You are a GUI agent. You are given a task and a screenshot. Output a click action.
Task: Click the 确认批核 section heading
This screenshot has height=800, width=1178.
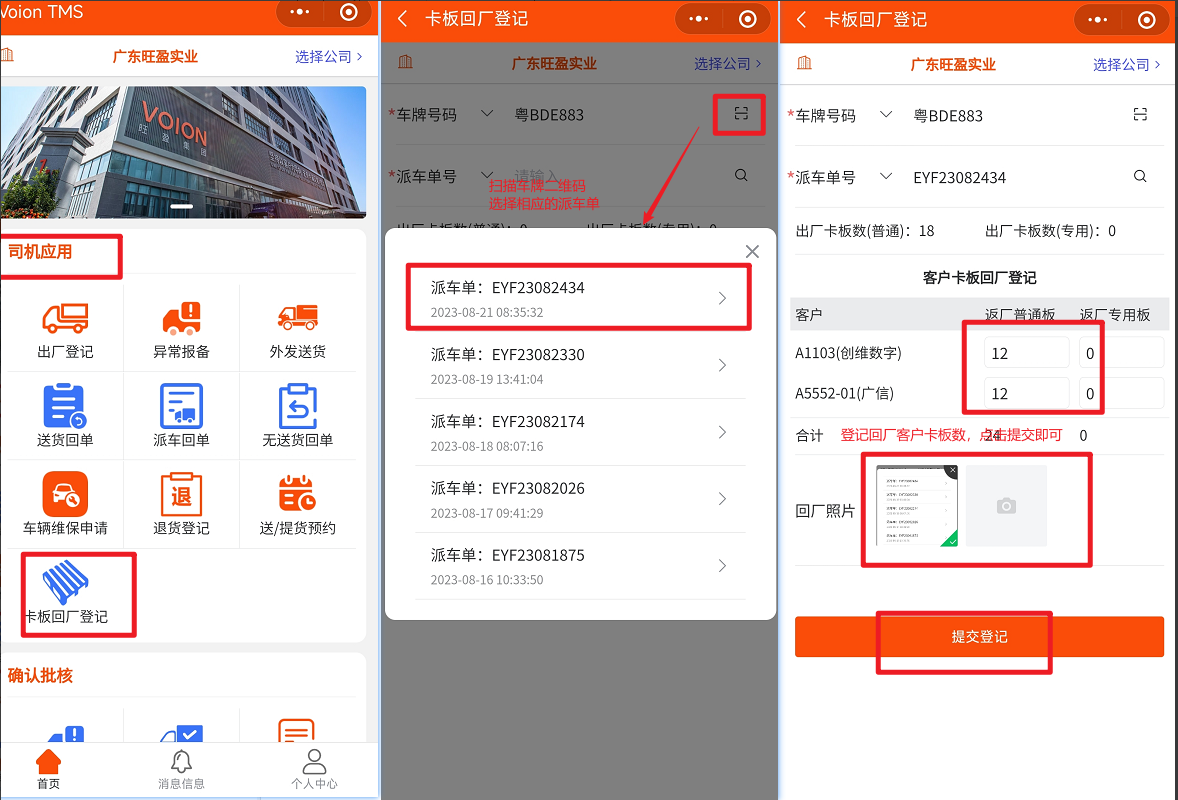(x=40, y=675)
